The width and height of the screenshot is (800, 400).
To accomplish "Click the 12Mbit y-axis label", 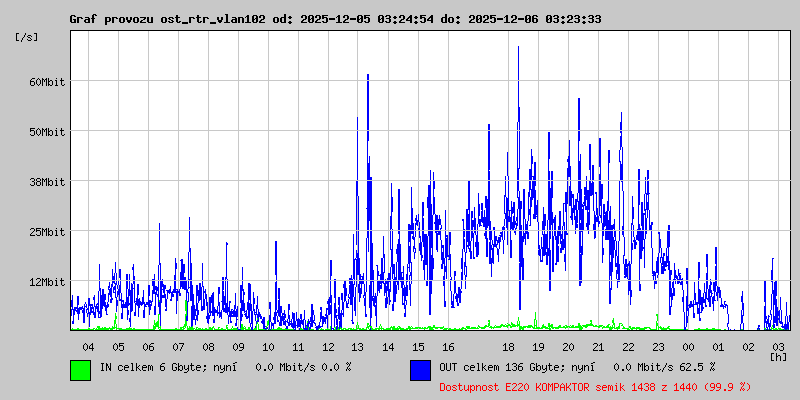I will (x=47, y=281).
